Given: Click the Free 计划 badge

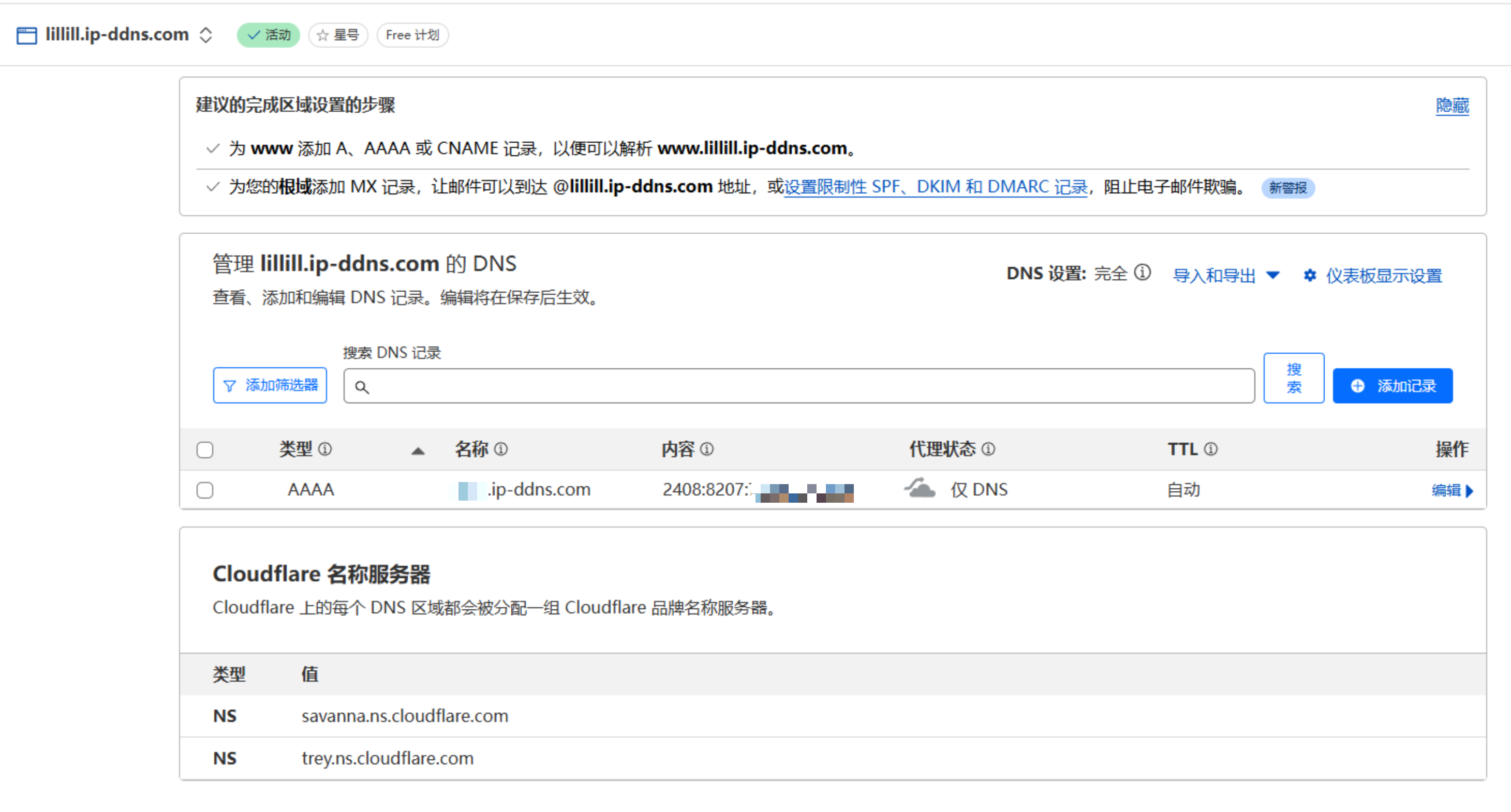Looking at the screenshot, I should point(412,35).
